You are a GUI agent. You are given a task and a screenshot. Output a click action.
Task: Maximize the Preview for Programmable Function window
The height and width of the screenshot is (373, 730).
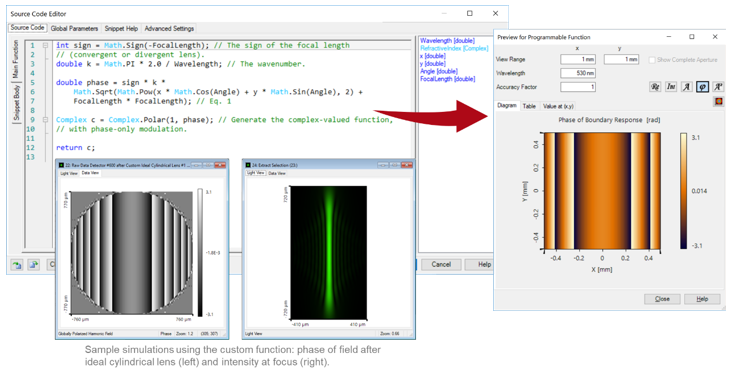click(692, 37)
